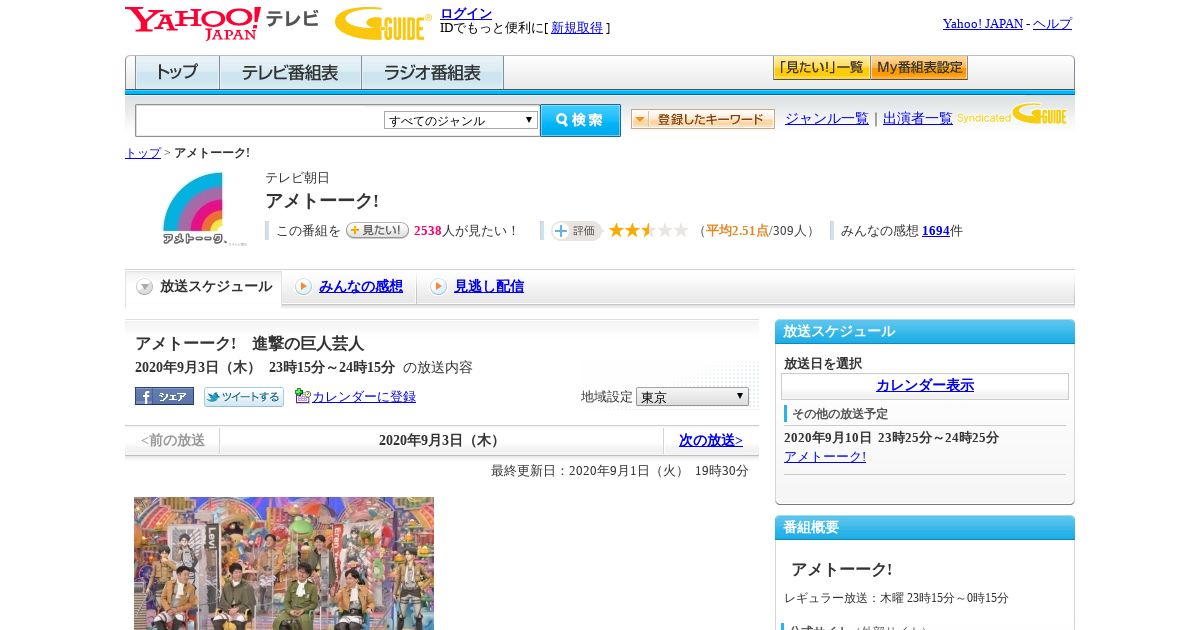Click the arrow icon beside 見逃し配信

[x=438, y=287]
